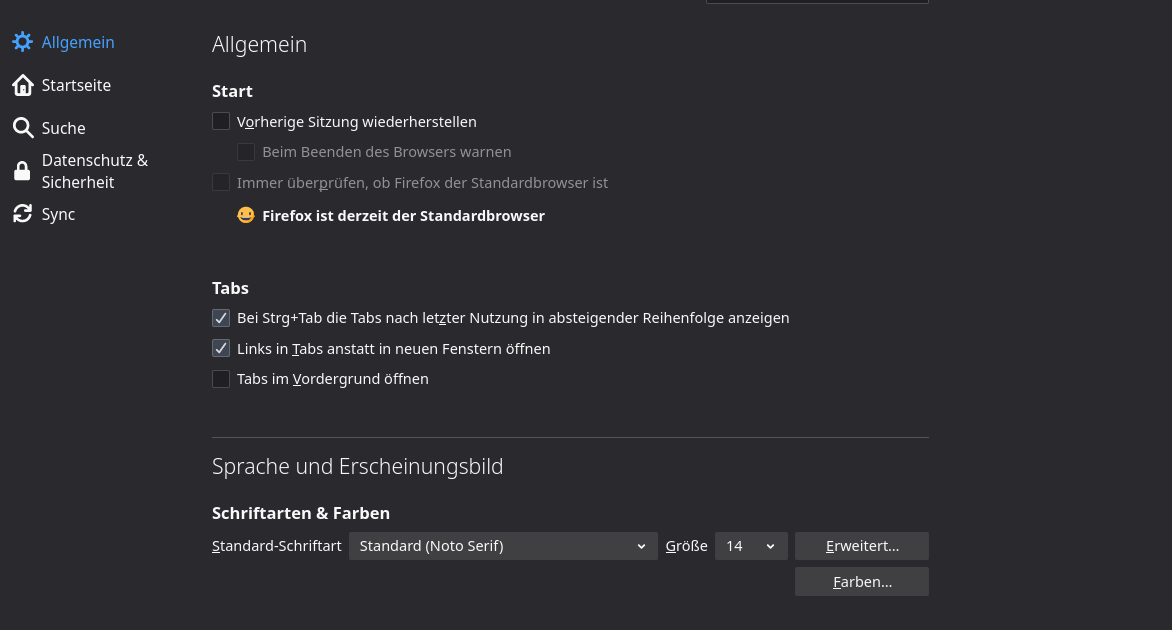Screen dimensions: 1172x630
Task: Open the font Größe dropdown
Action: tap(751, 546)
